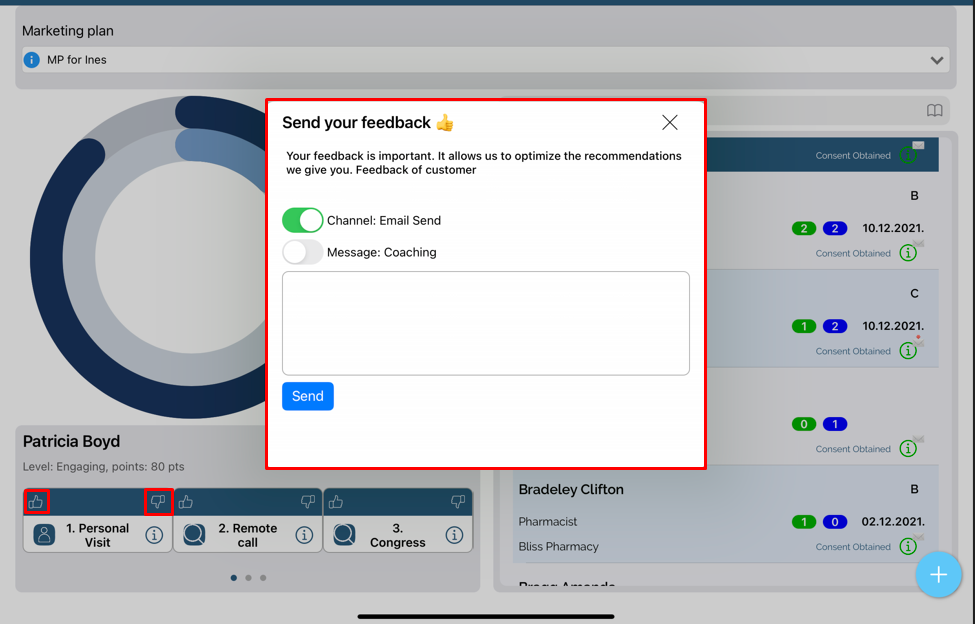The width and height of the screenshot is (975, 624).
Task: Click the dropdown chevron for MP for Ines
Action: click(x=937, y=60)
